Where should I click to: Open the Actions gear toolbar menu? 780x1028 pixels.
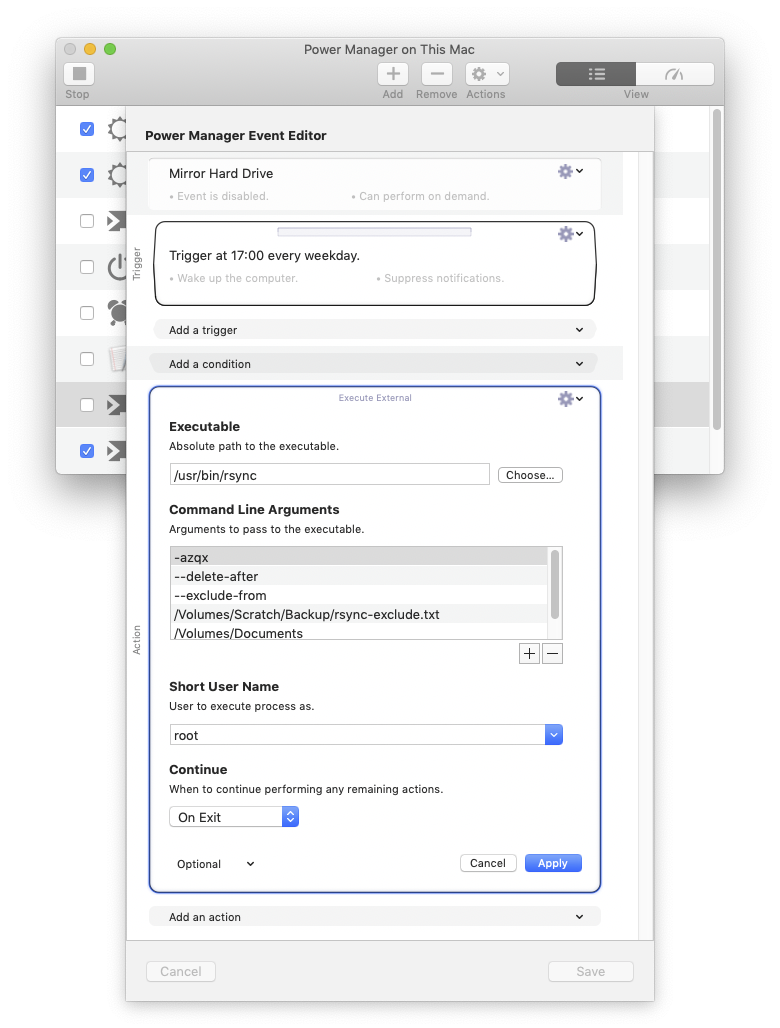click(x=487, y=73)
